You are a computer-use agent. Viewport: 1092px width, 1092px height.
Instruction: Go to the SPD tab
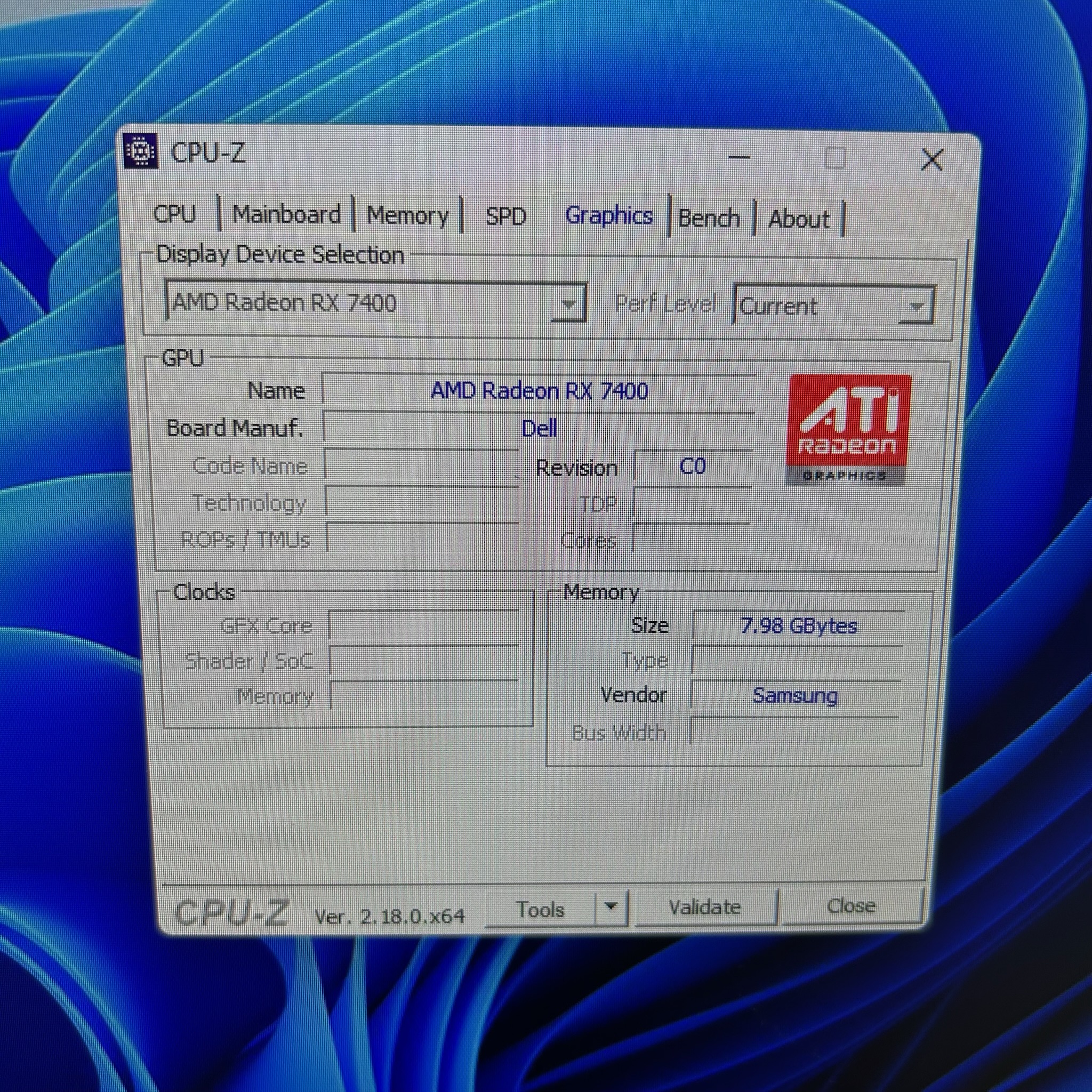[506, 216]
